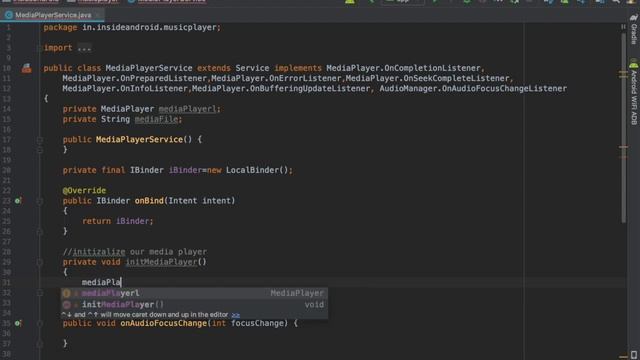Click the 'mediaFile' field name
The width and height of the screenshot is (640, 360).
coord(156,119)
